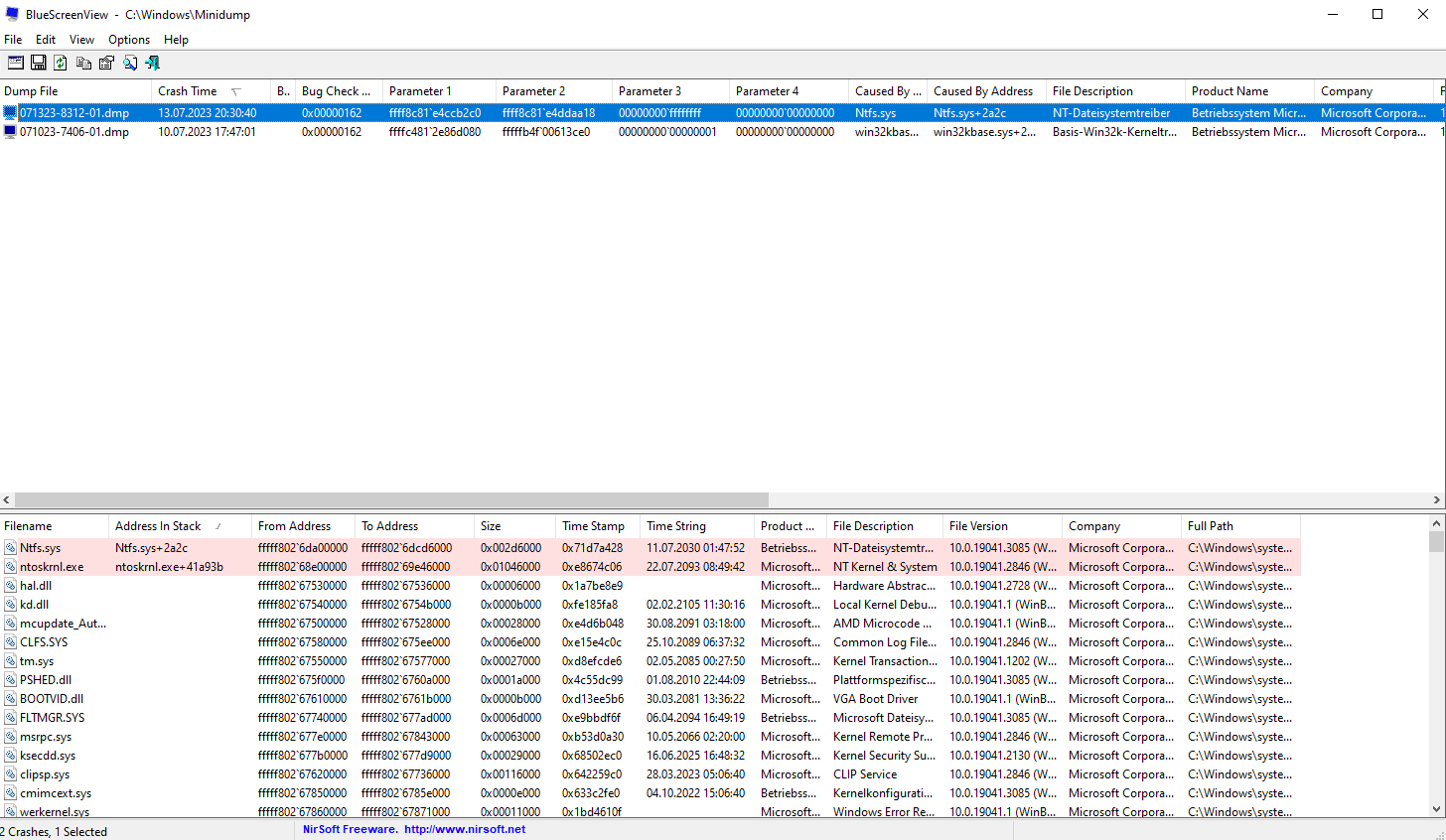This screenshot has width=1446, height=840.
Task: Click the icon of dump 071023-7406-01.dmp
Action: tap(10, 132)
